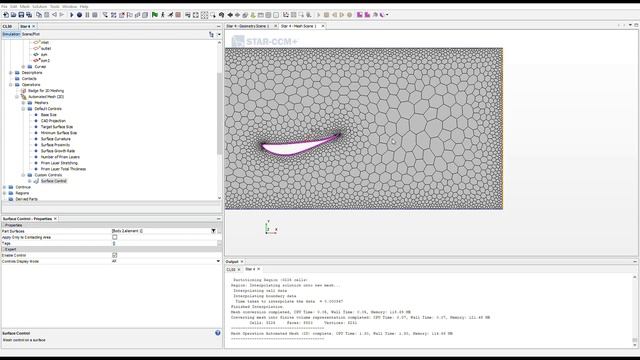The image size is (640, 360).
Task: Open the Part Surfaces filter dropdown
Action: click(x=213, y=231)
